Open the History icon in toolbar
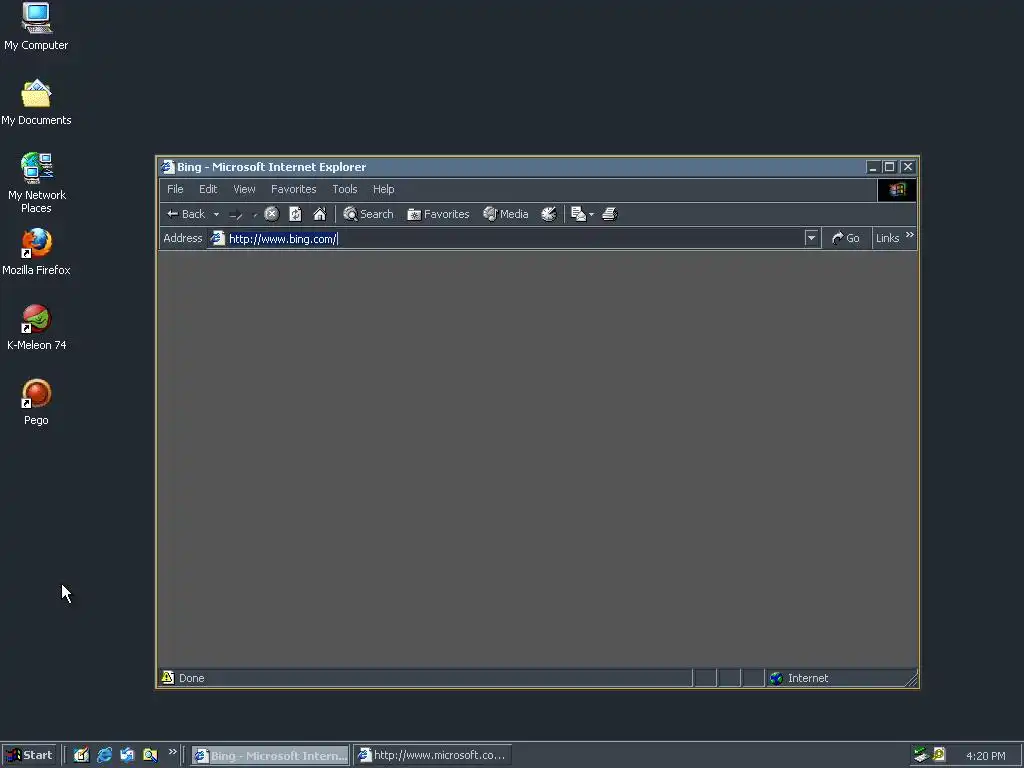The height and width of the screenshot is (768, 1024). (x=549, y=214)
